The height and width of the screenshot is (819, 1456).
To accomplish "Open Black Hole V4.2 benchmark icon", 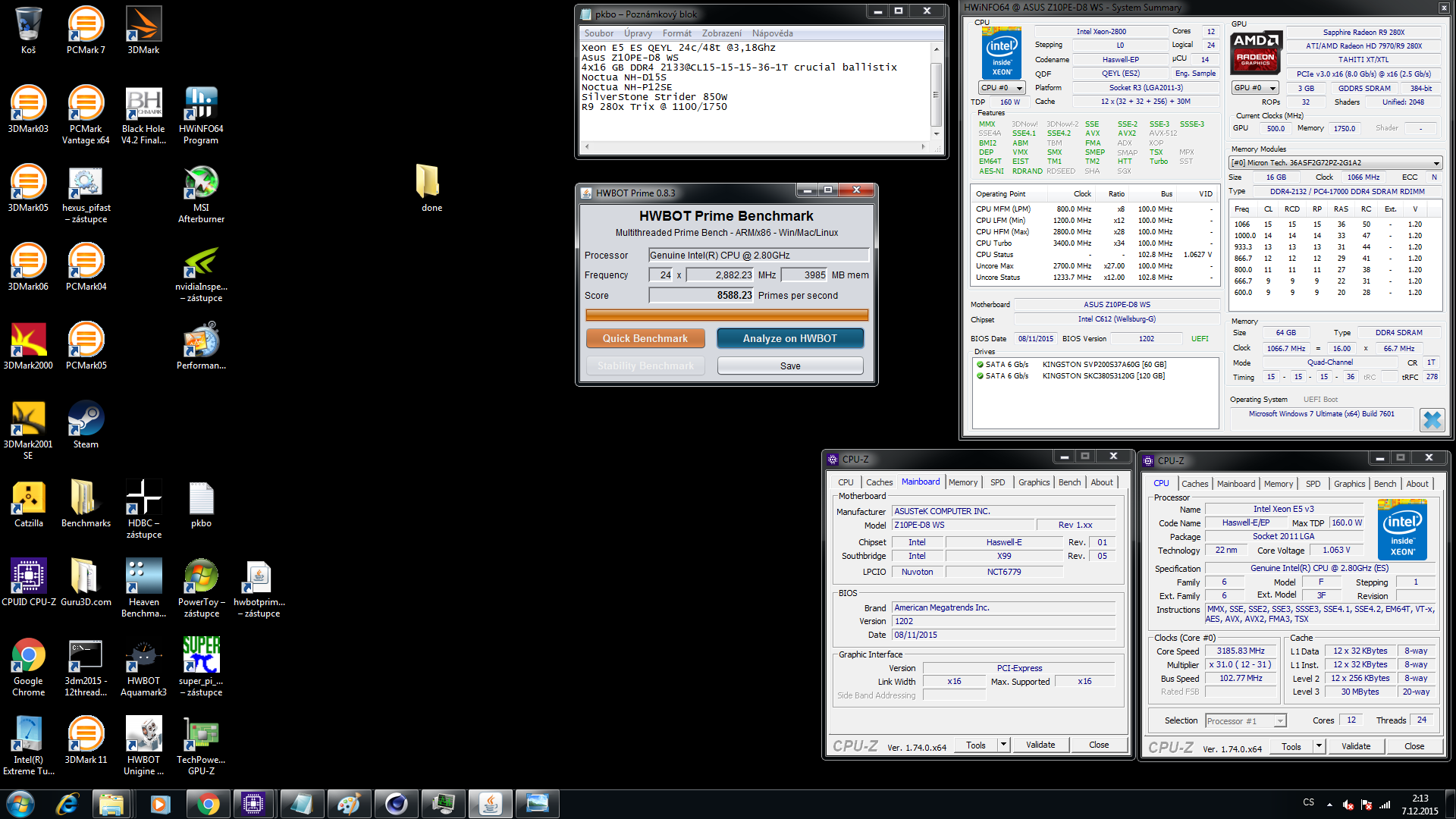I will click(143, 115).
